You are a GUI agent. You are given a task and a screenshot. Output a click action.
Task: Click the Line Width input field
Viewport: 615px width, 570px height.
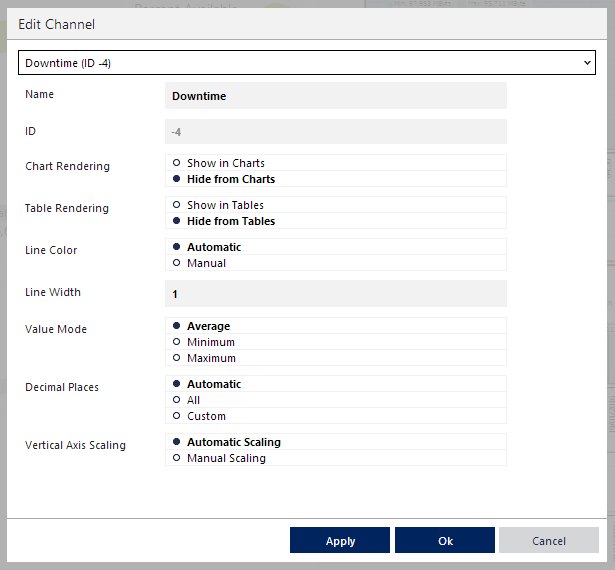click(336, 294)
